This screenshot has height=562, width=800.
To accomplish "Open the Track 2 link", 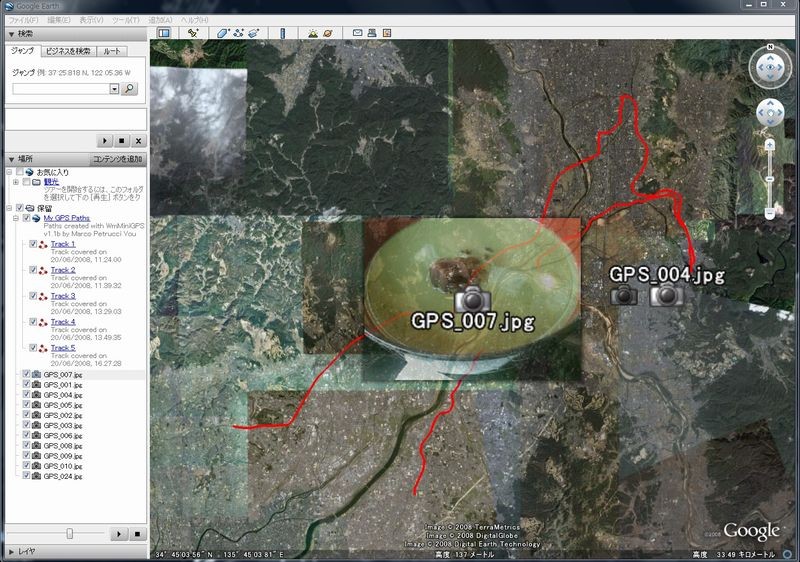I will click(63, 270).
